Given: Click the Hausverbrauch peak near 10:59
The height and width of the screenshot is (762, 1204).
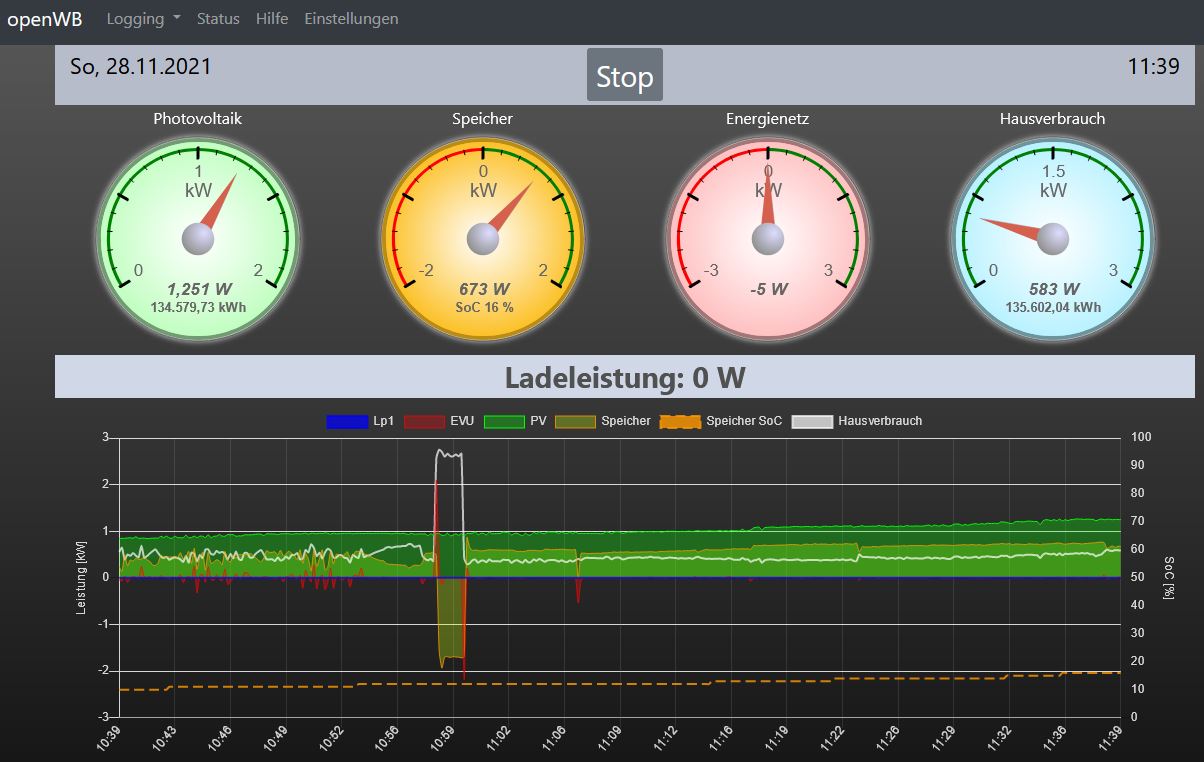Looking at the screenshot, I should (450, 454).
